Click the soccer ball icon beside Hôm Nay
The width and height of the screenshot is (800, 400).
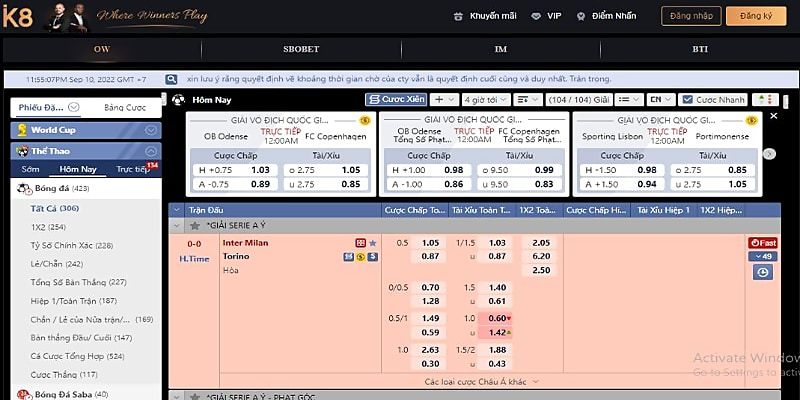pos(178,99)
